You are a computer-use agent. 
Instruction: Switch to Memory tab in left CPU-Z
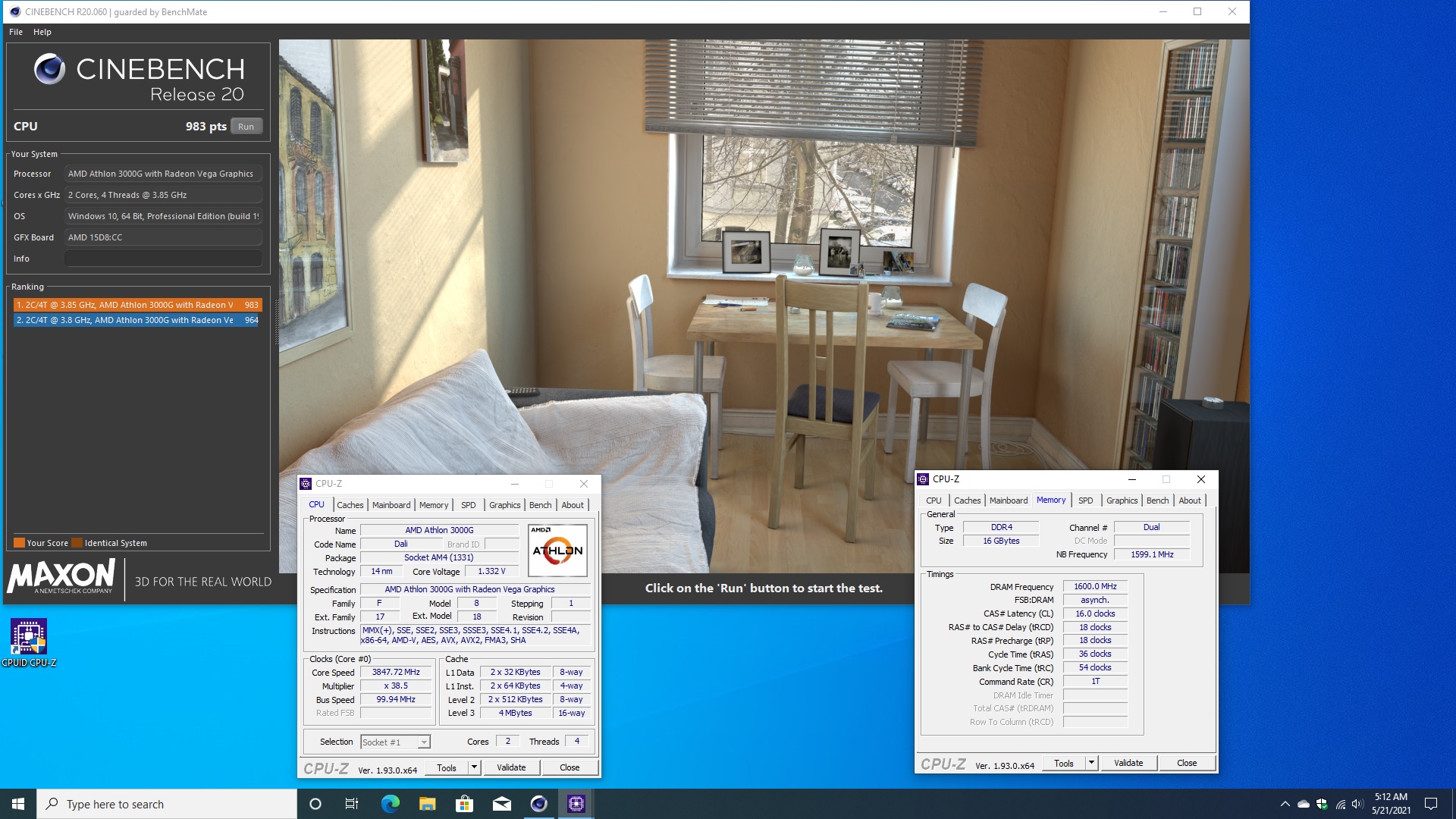coord(434,505)
